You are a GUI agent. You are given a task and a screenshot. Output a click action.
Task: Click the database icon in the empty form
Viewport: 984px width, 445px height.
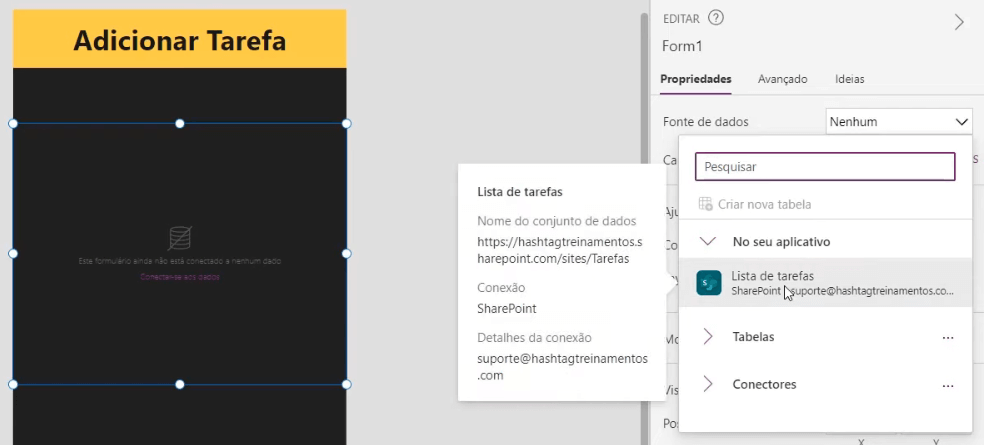(180, 239)
